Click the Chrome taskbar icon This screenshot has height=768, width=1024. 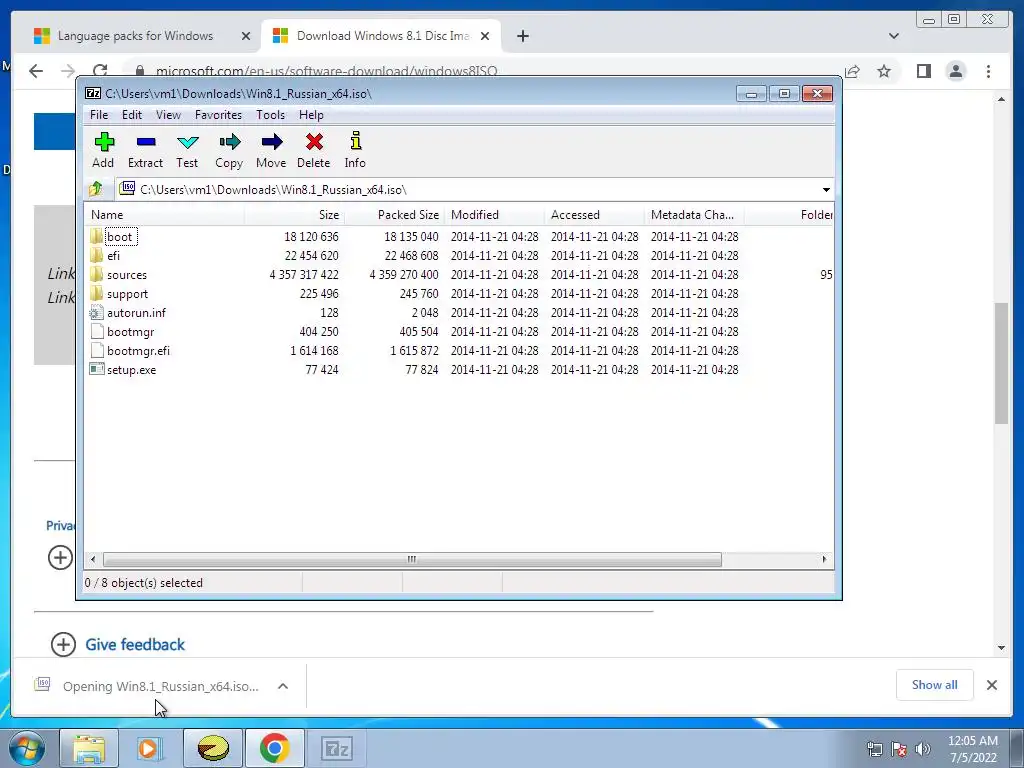[275, 748]
